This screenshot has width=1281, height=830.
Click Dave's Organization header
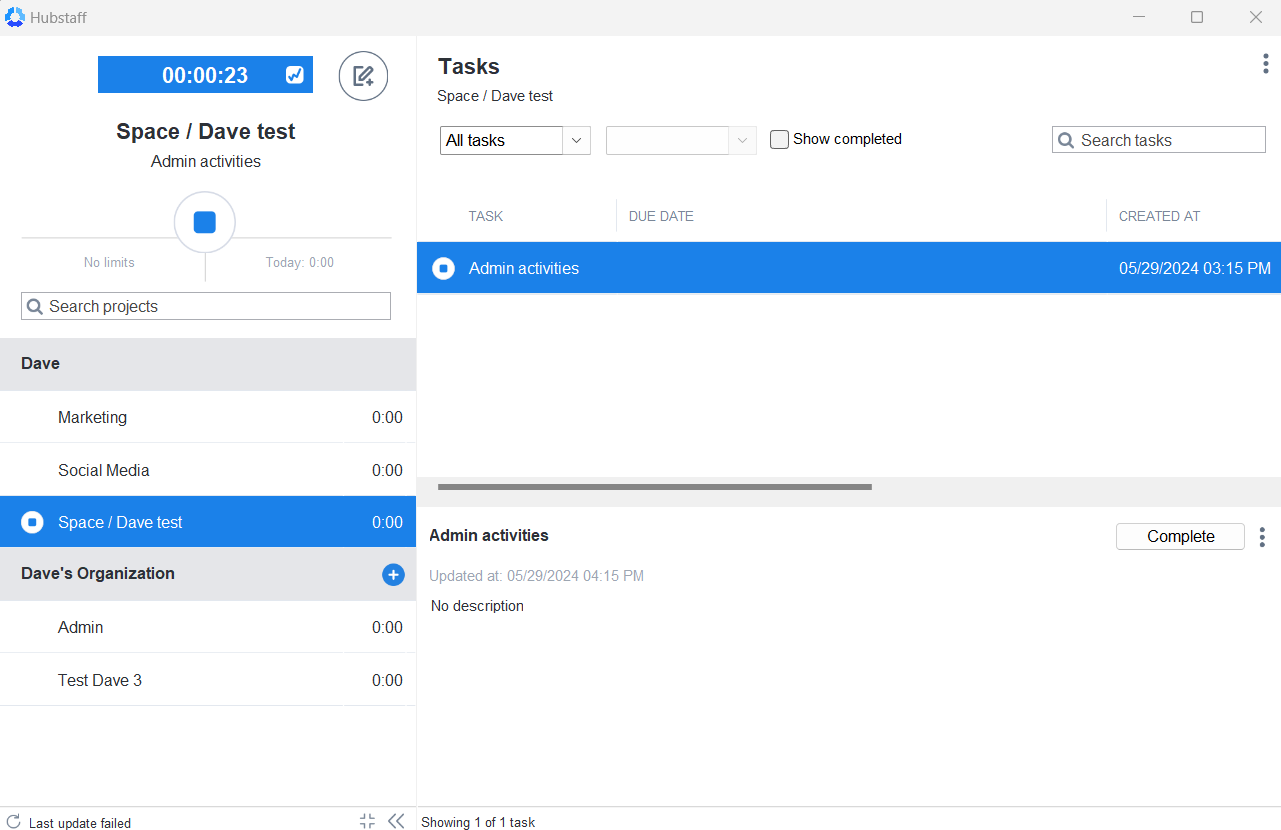click(208, 574)
